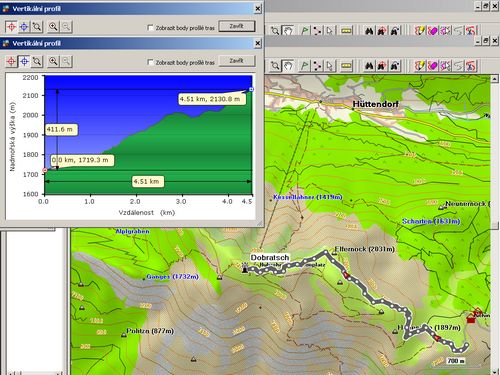This screenshot has height=375, width=500.
Task: Click map's vertical scrollbar up arrow
Action: click(495, 79)
